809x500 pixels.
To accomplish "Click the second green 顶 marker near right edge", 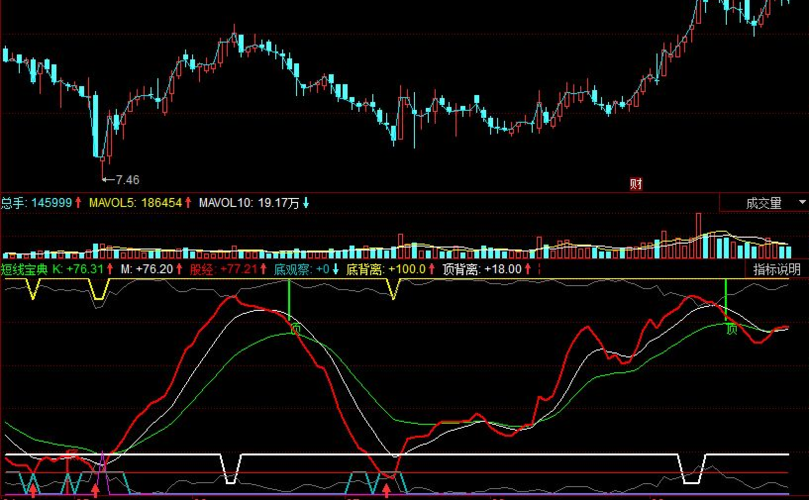I will [x=732, y=329].
